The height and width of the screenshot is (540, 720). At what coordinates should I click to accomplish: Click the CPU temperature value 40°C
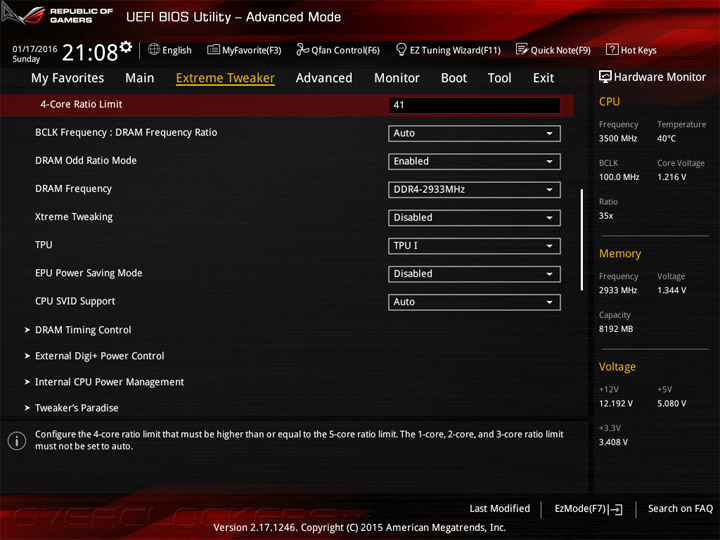[x=666, y=138]
